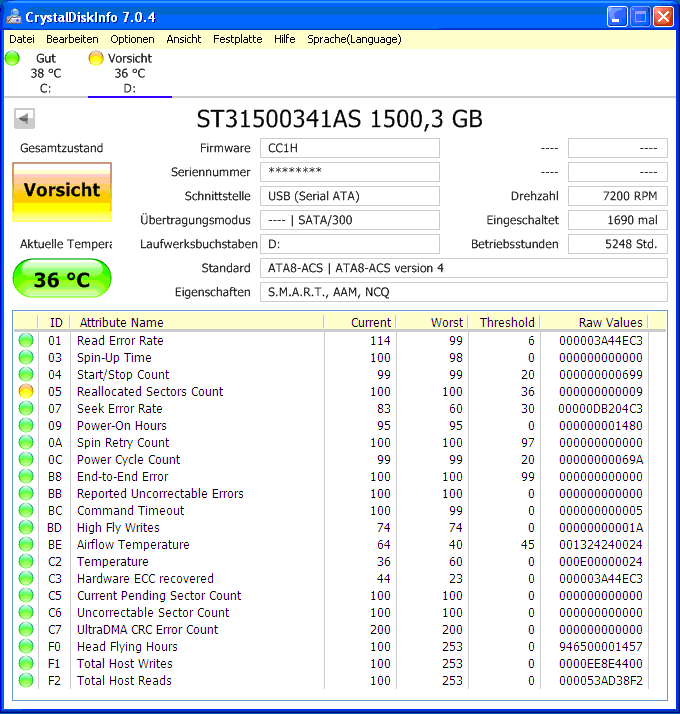Click the ID column header
680x714 pixels.
[x=55, y=322]
